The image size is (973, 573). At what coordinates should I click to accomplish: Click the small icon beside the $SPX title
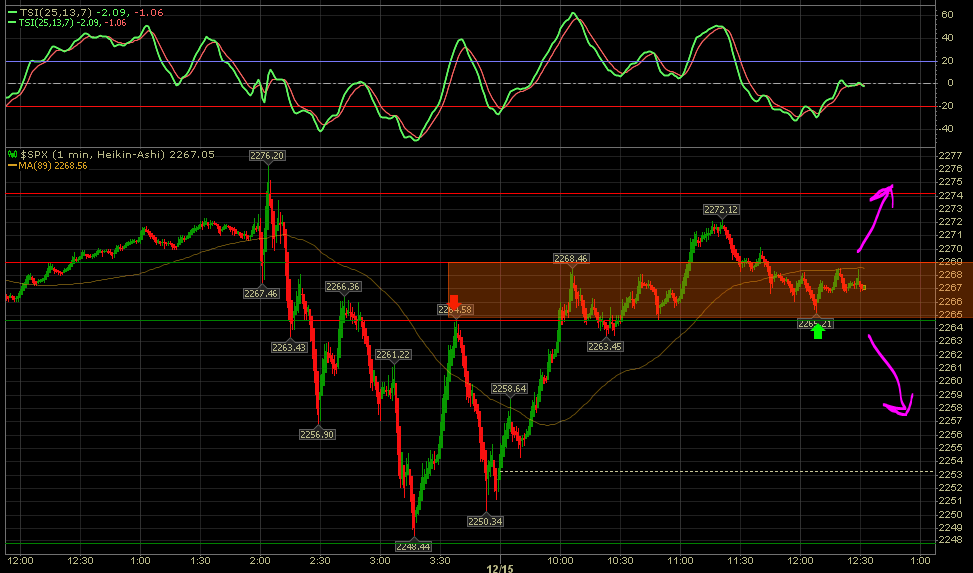[12, 155]
